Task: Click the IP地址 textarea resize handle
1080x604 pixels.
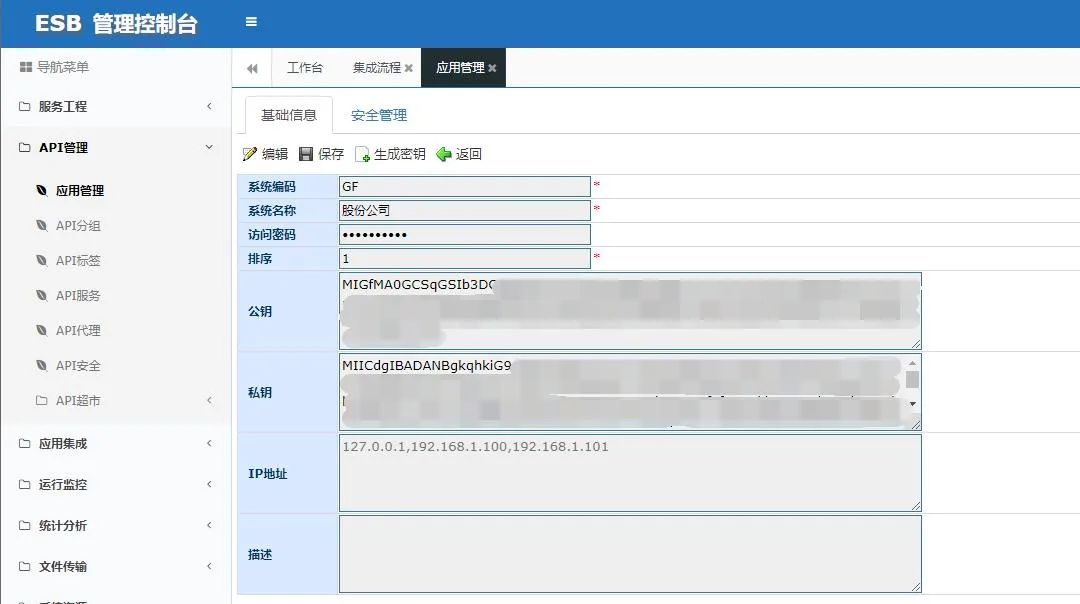Action: pos(916,506)
